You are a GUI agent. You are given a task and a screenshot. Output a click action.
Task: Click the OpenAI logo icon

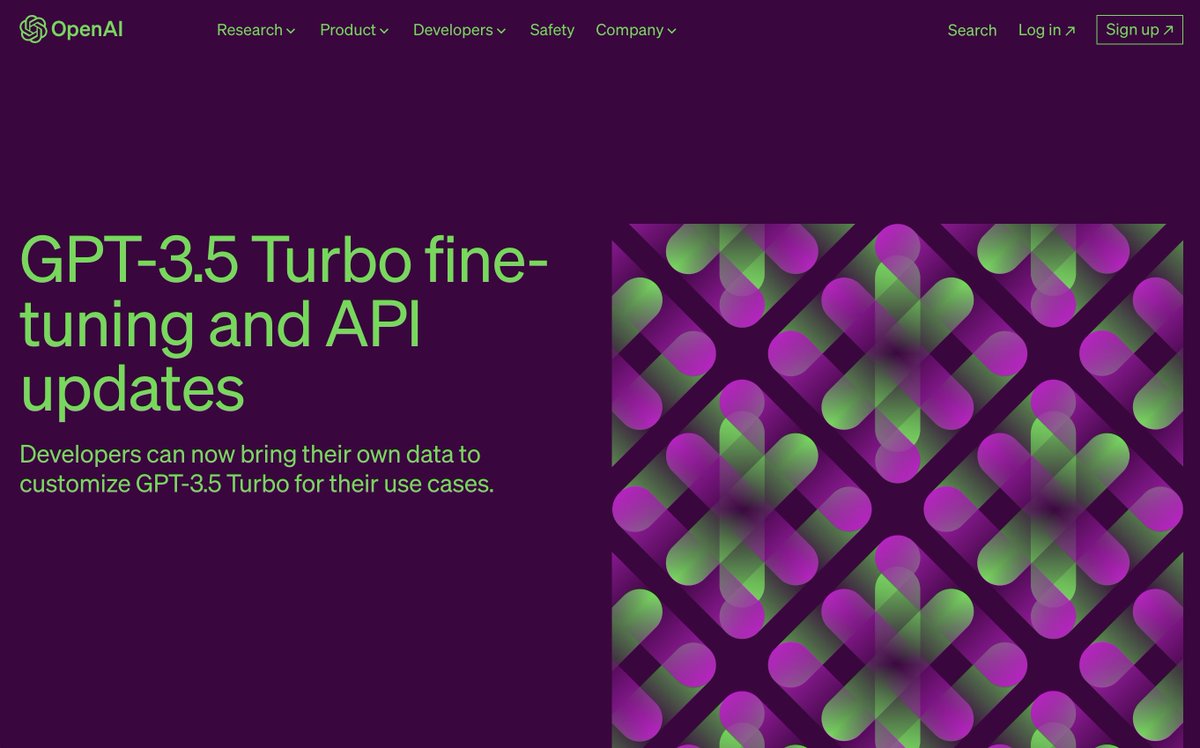point(33,30)
